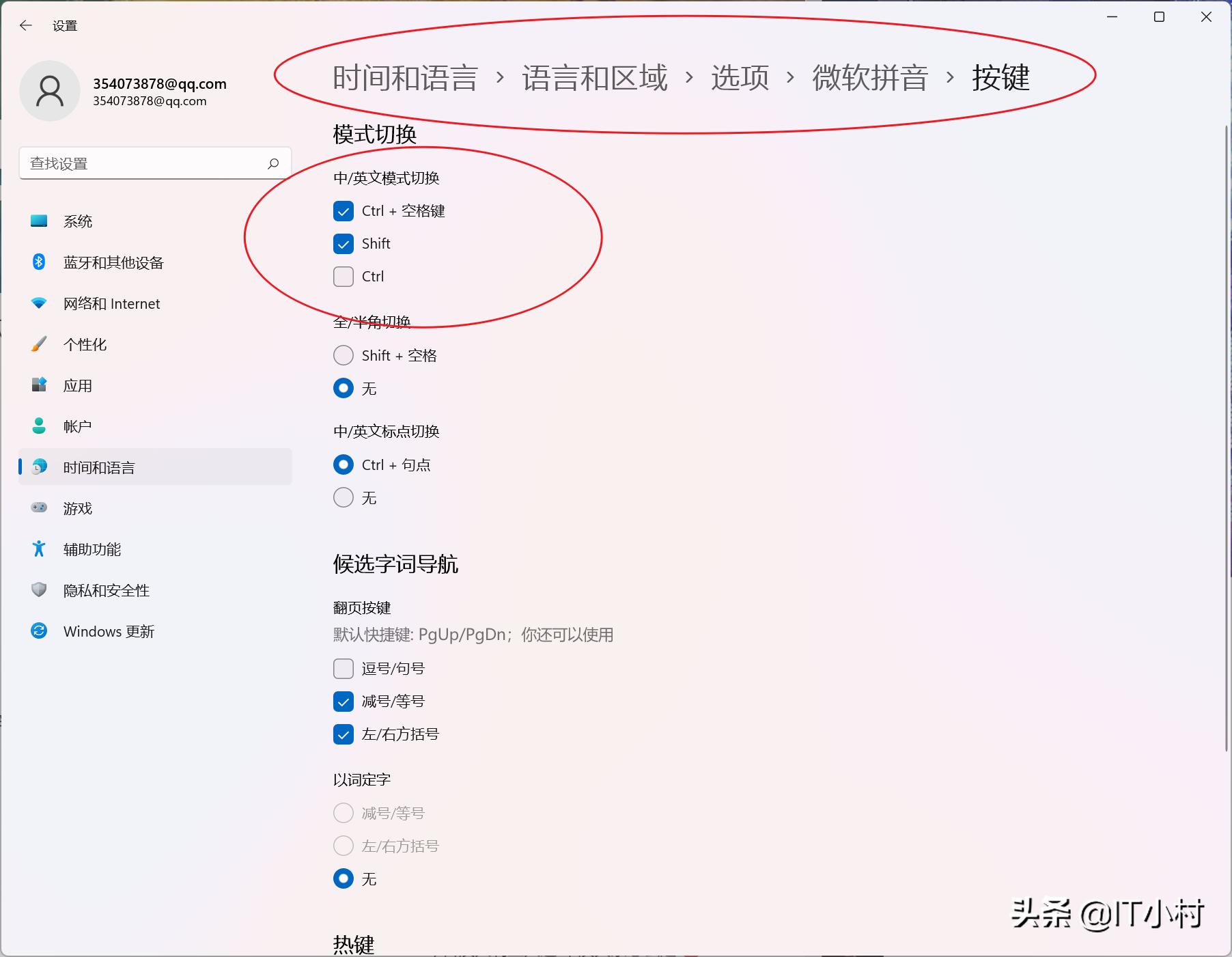Click the 游戏 gamepad icon

tap(39, 508)
